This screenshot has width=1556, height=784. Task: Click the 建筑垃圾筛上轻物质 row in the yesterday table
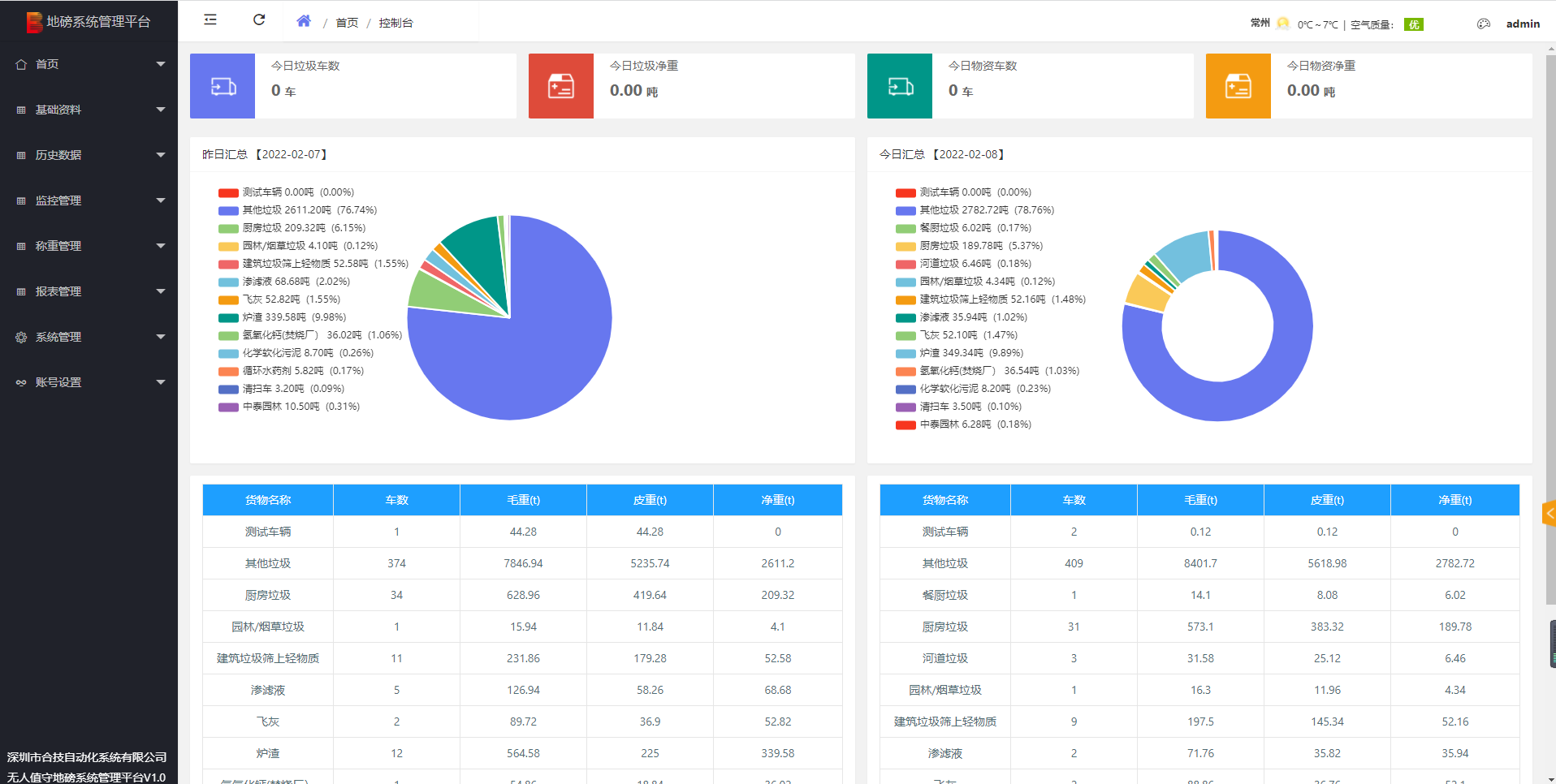(522, 658)
